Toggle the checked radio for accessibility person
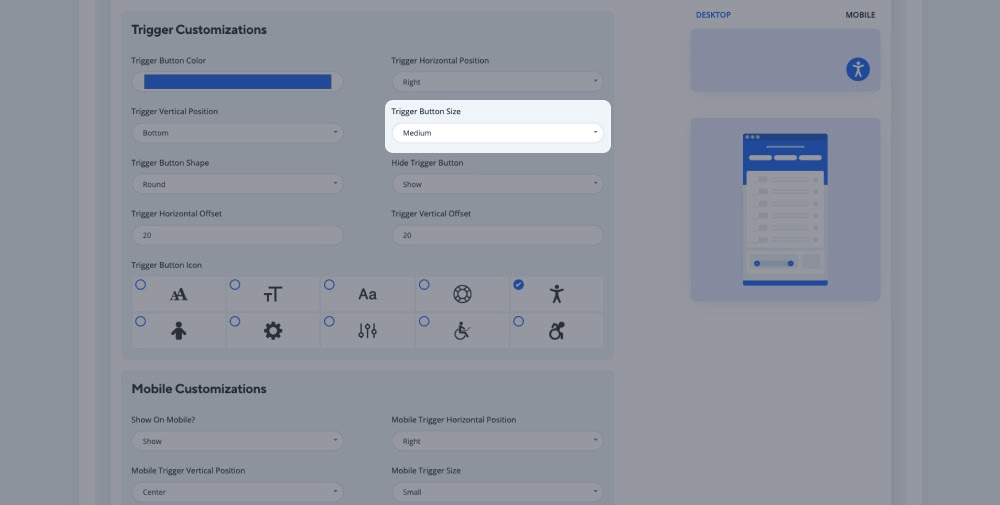The image size is (1000, 505). click(518, 284)
